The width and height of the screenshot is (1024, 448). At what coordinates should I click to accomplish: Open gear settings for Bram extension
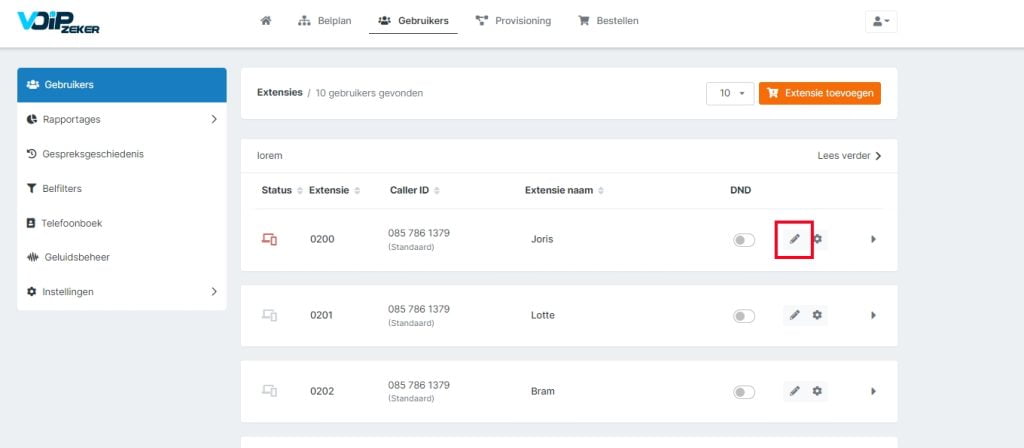point(817,391)
